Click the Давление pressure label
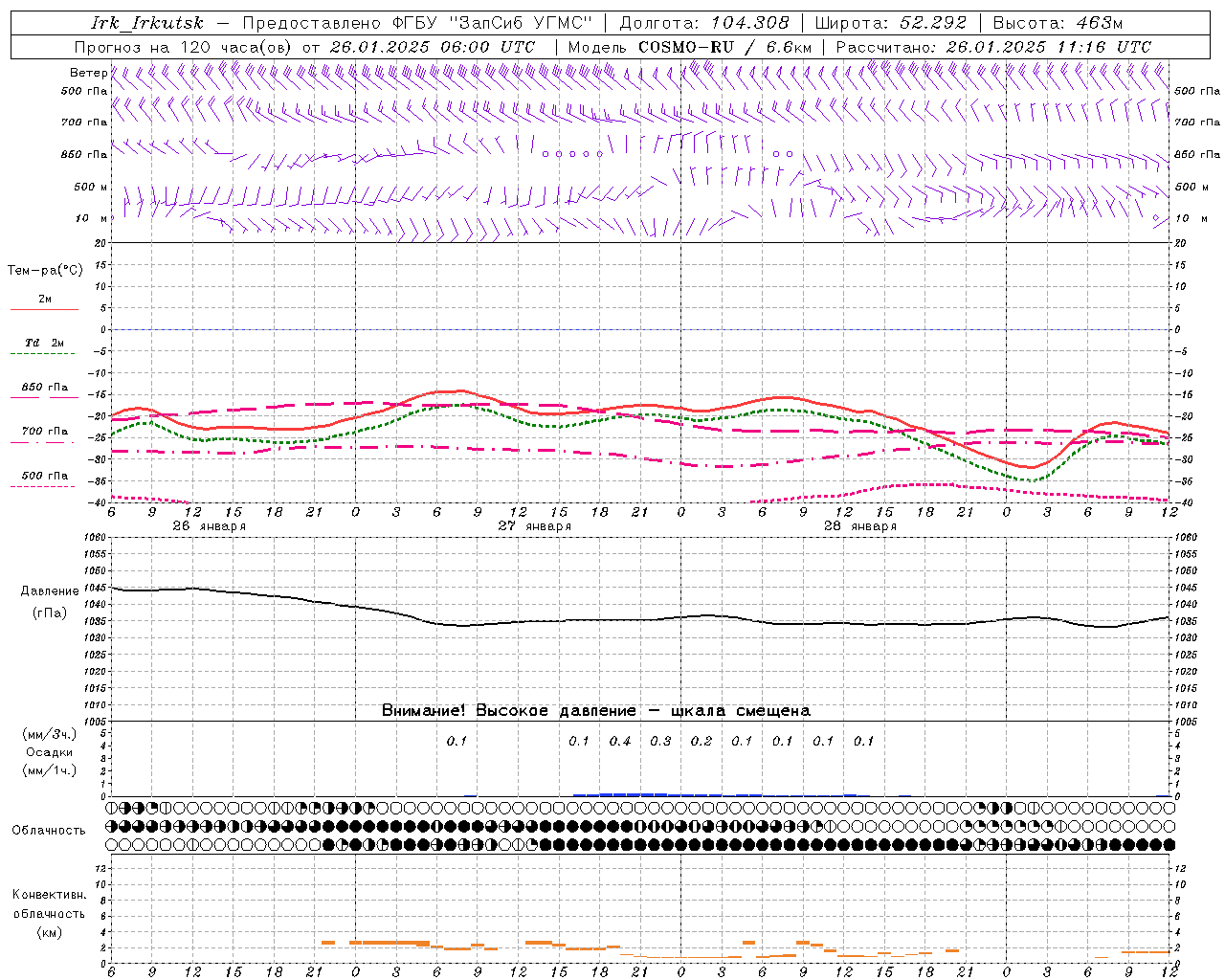The image size is (1225, 980). pos(50,591)
